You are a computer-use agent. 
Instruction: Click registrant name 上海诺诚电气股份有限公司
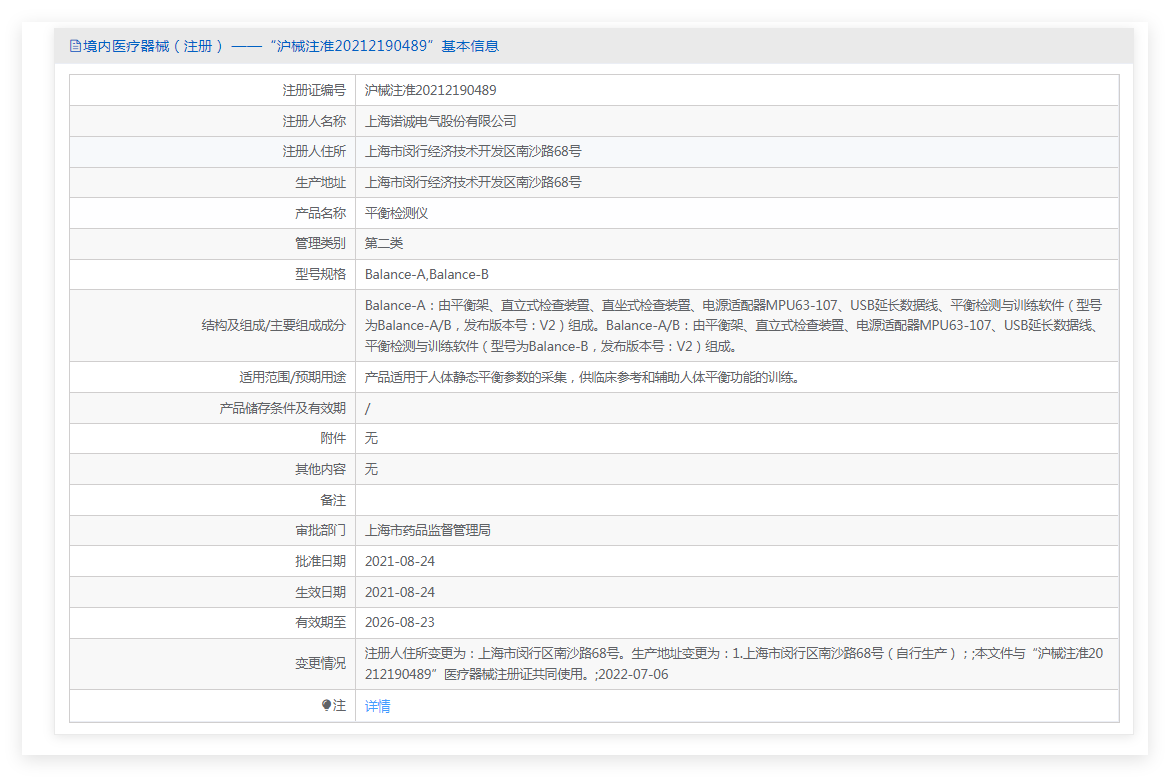(441, 121)
